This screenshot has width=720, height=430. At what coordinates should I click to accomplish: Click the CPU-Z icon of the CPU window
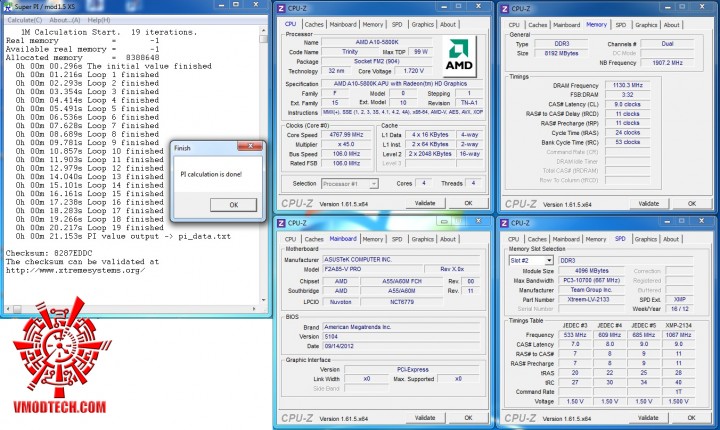[281, 8]
